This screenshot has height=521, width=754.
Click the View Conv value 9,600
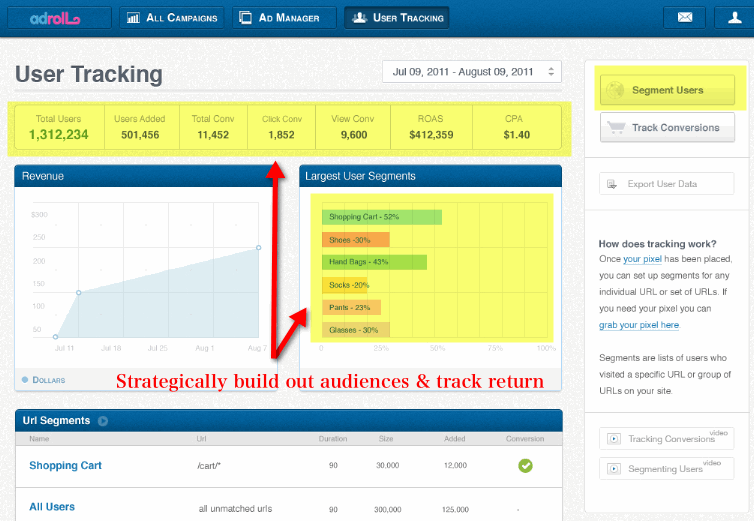click(x=354, y=135)
